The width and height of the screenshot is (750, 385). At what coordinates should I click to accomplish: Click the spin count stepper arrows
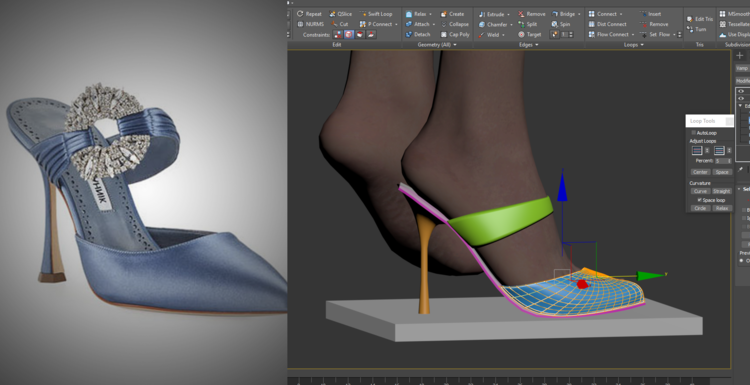[571, 34]
